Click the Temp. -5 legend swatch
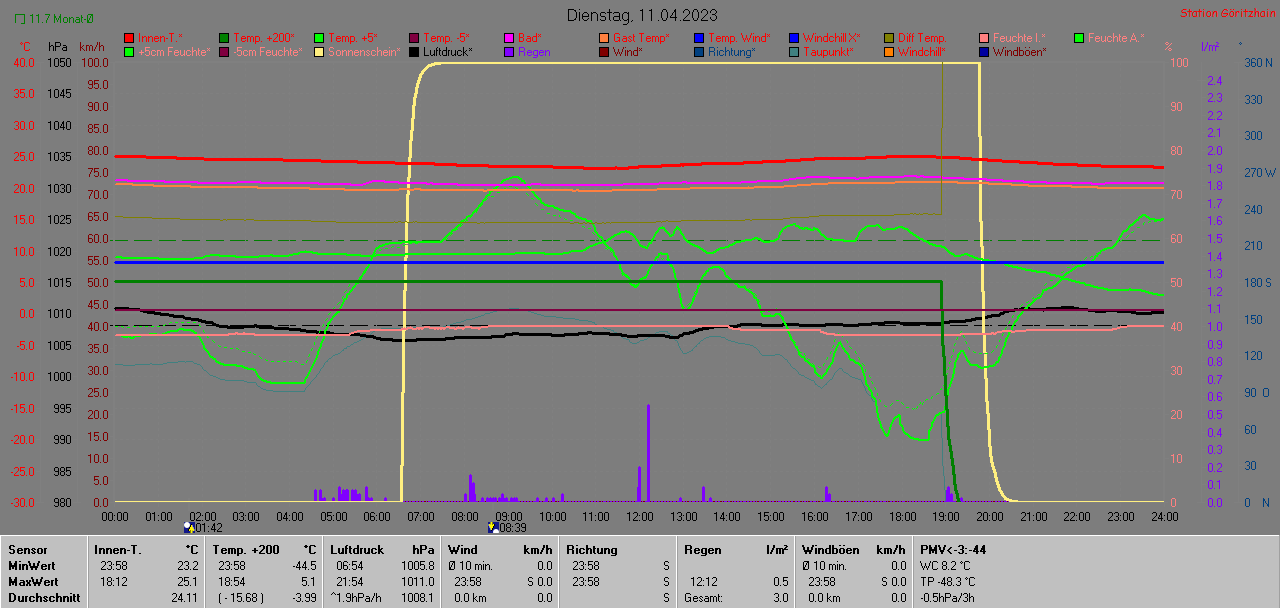Image resolution: width=1280 pixels, height=608 pixels. (x=414, y=38)
